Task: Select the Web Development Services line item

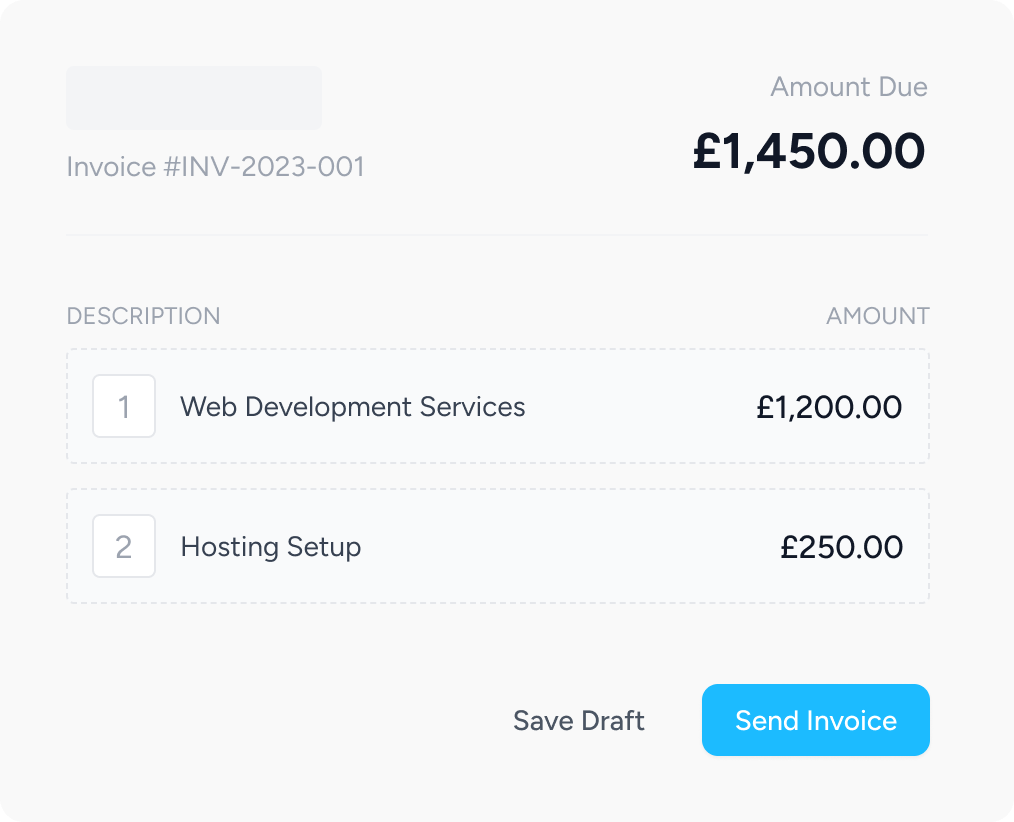Action: click(497, 406)
